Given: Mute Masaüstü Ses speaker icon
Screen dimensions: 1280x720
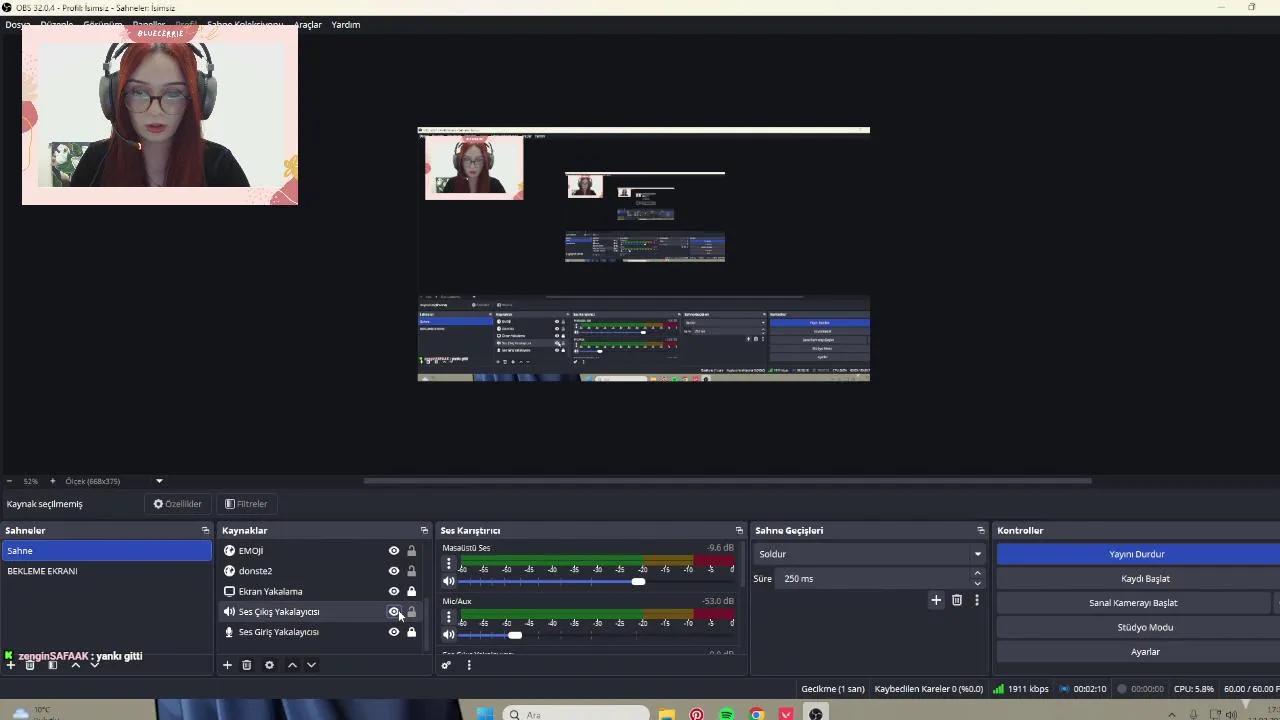Looking at the screenshot, I should (448, 581).
